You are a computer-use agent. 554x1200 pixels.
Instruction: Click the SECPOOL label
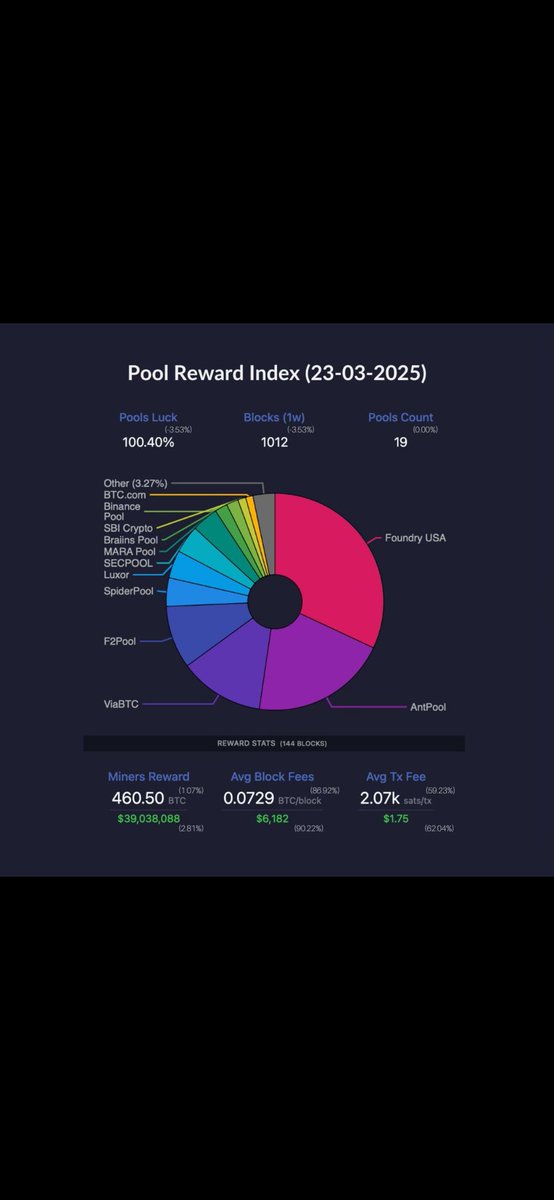128,563
